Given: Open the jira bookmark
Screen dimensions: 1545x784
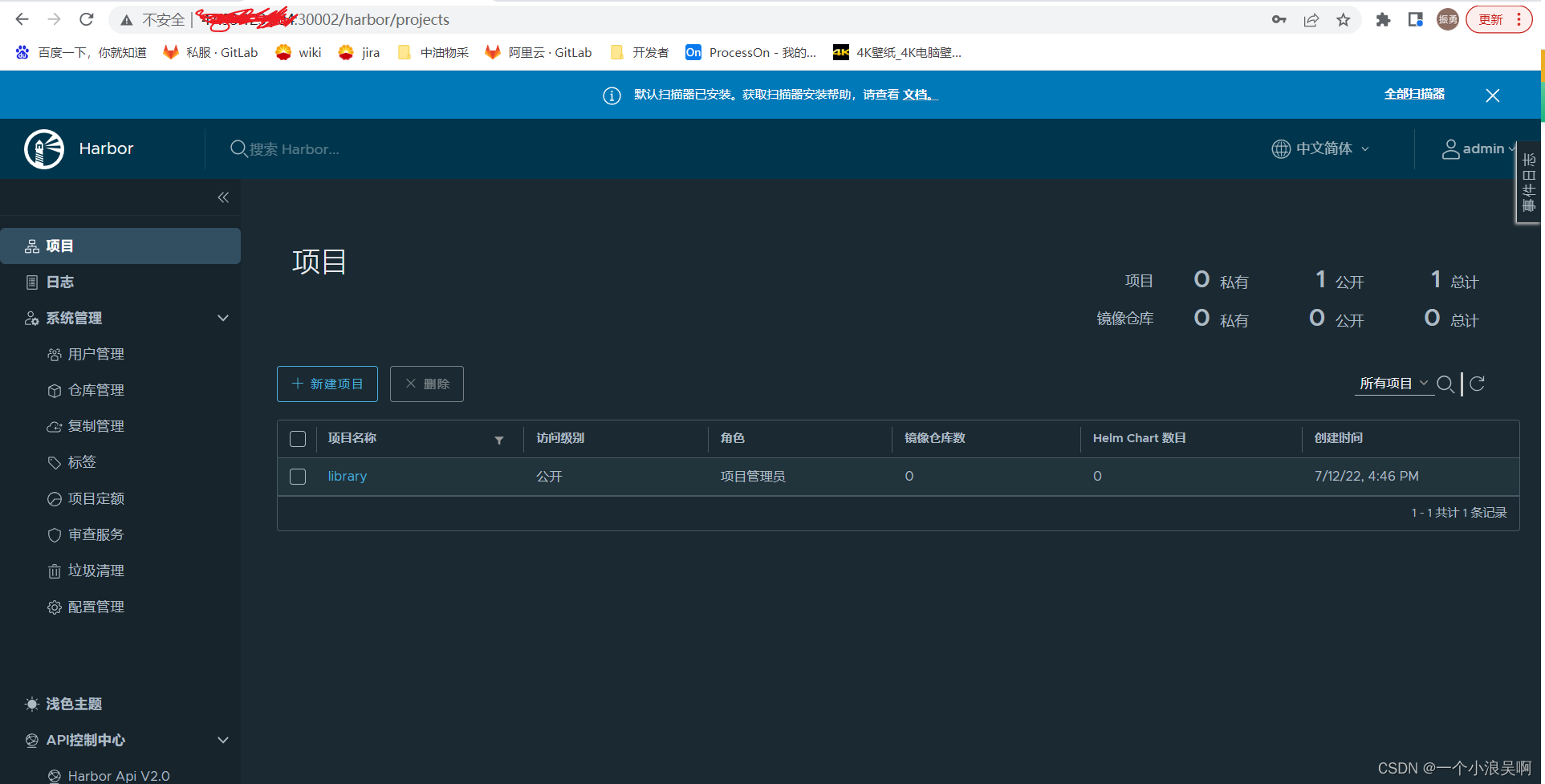Looking at the screenshot, I should (359, 52).
